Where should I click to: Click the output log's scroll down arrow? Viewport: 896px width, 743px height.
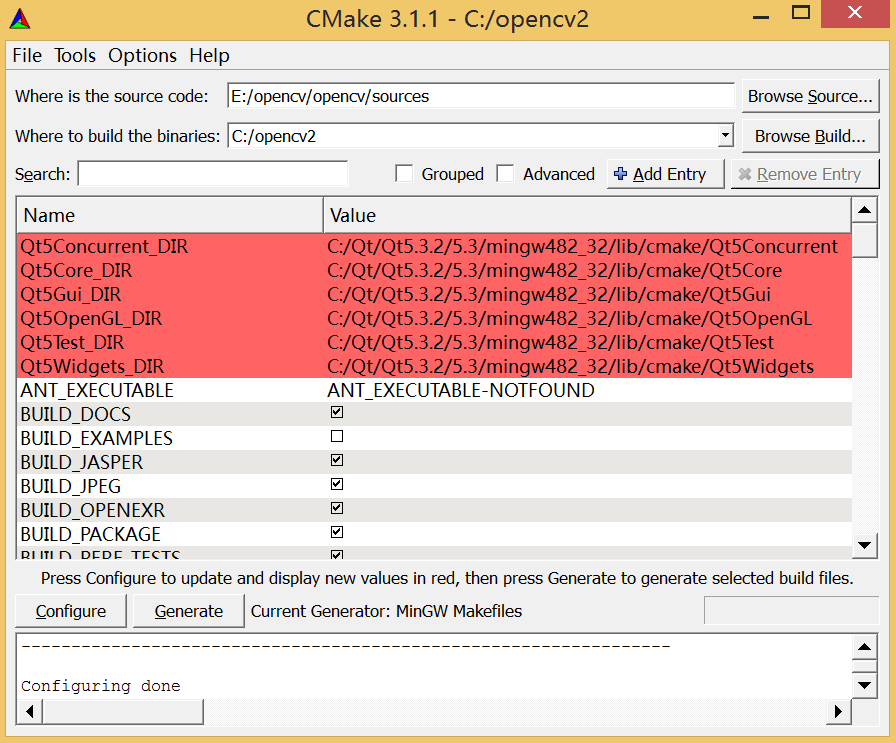865,685
